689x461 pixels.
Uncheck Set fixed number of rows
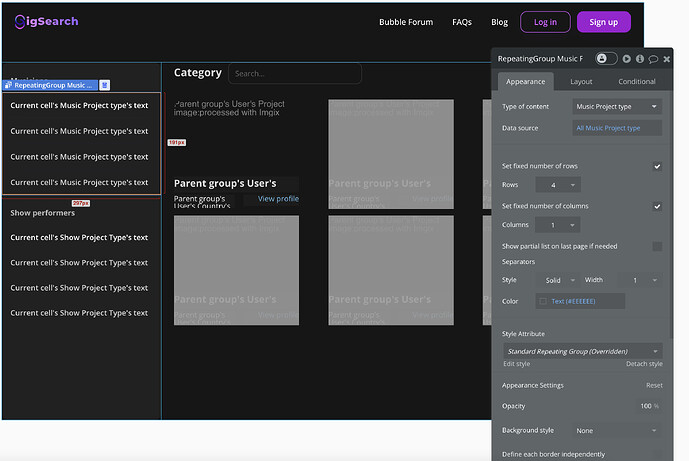pyautogui.click(x=657, y=166)
